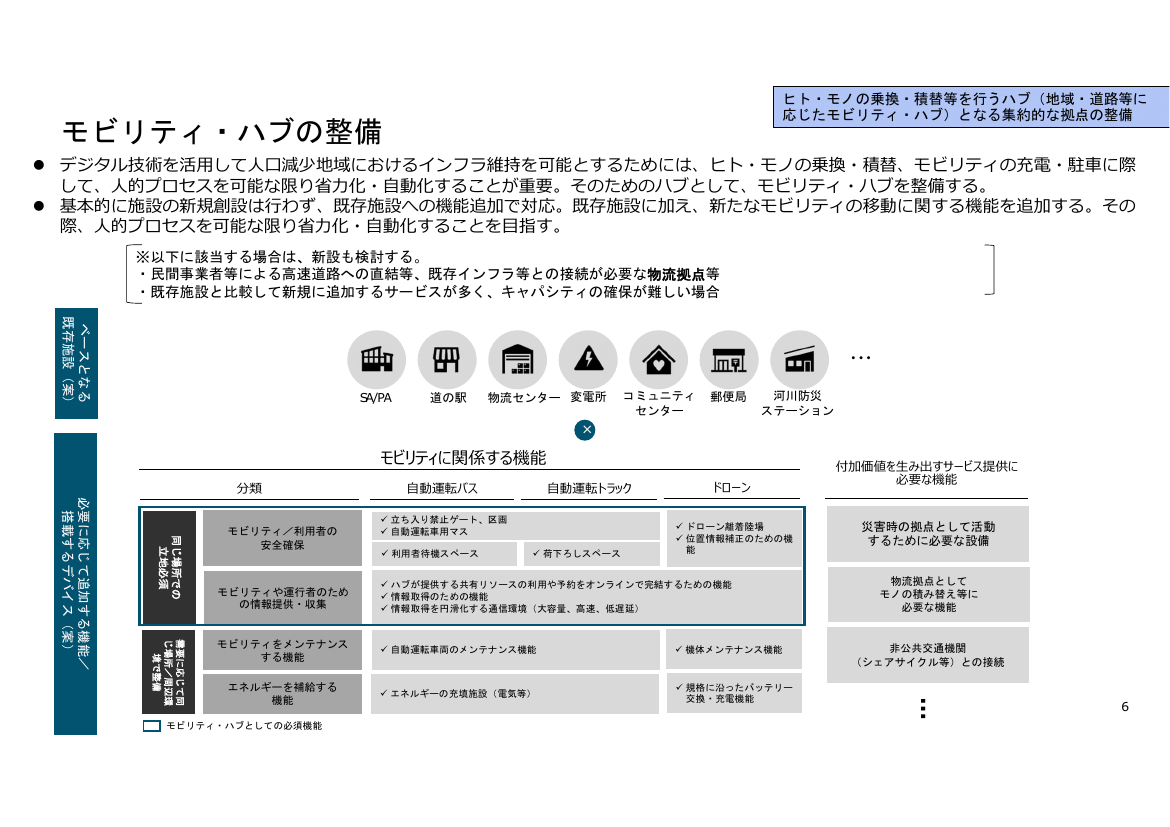The image size is (1170, 827).
Task: Click the エネルギーの充填施設（電気等） cell
Action: [x=516, y=693]
